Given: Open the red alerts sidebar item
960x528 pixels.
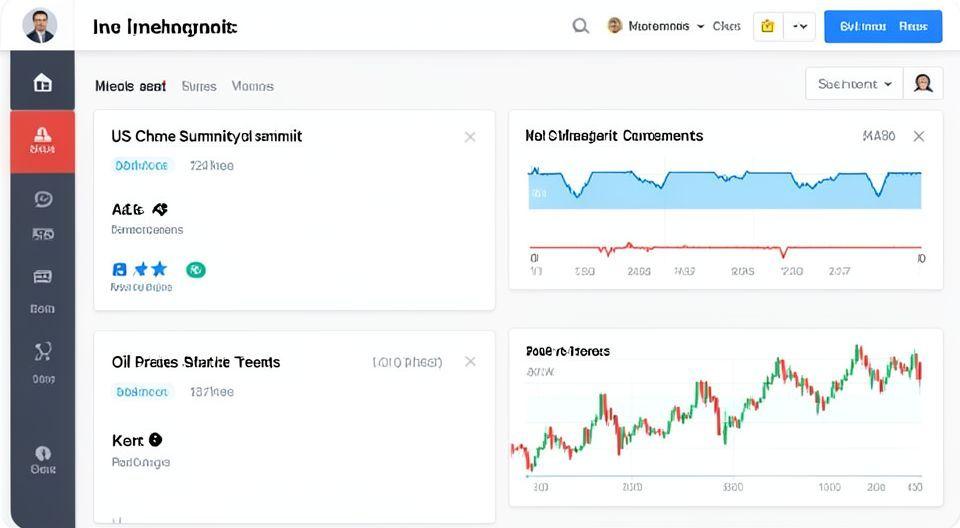Looking at the screenshot, I should [42, 139].
